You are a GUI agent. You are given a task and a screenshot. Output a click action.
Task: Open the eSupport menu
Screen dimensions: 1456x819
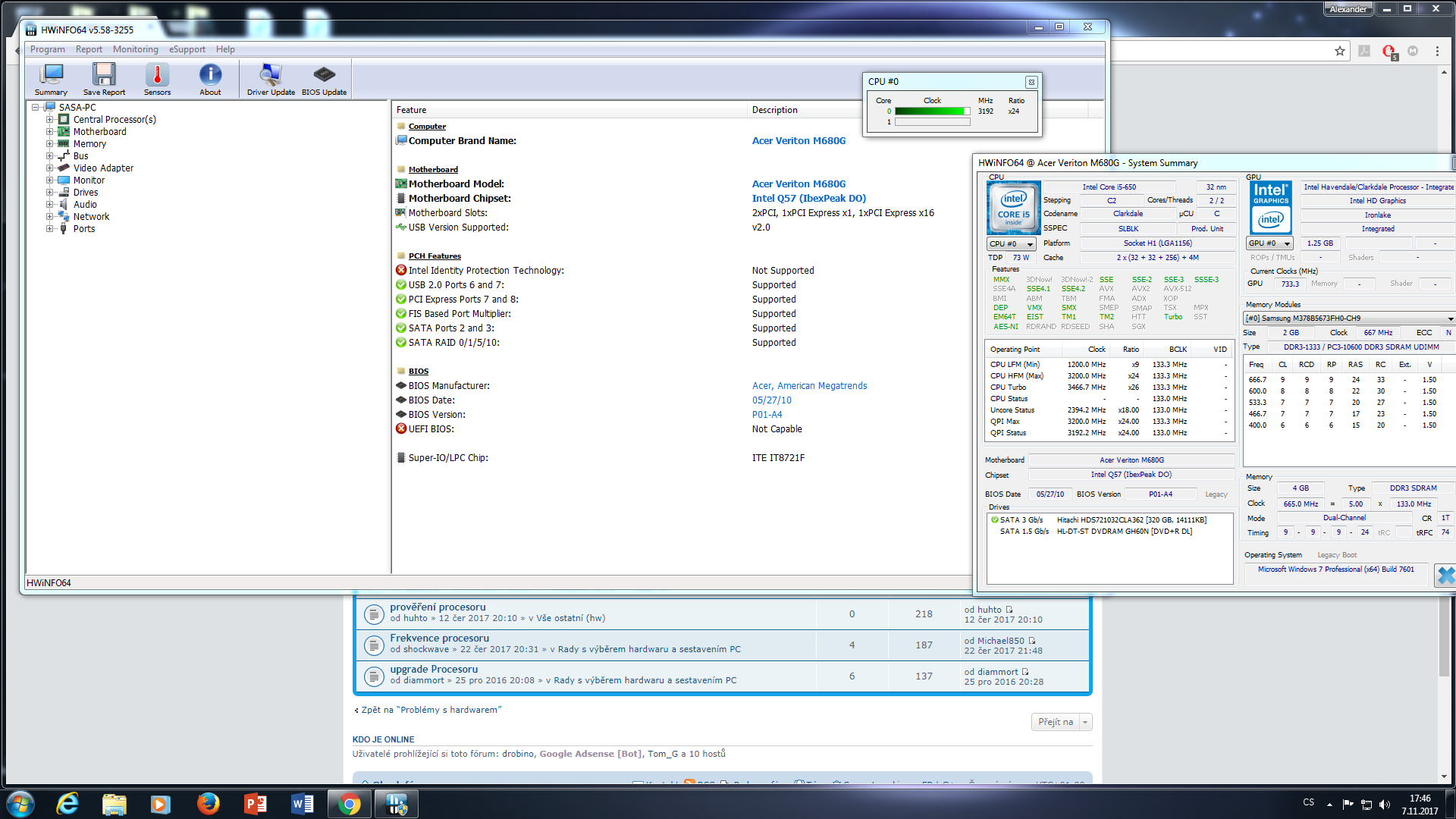(187, 49)
